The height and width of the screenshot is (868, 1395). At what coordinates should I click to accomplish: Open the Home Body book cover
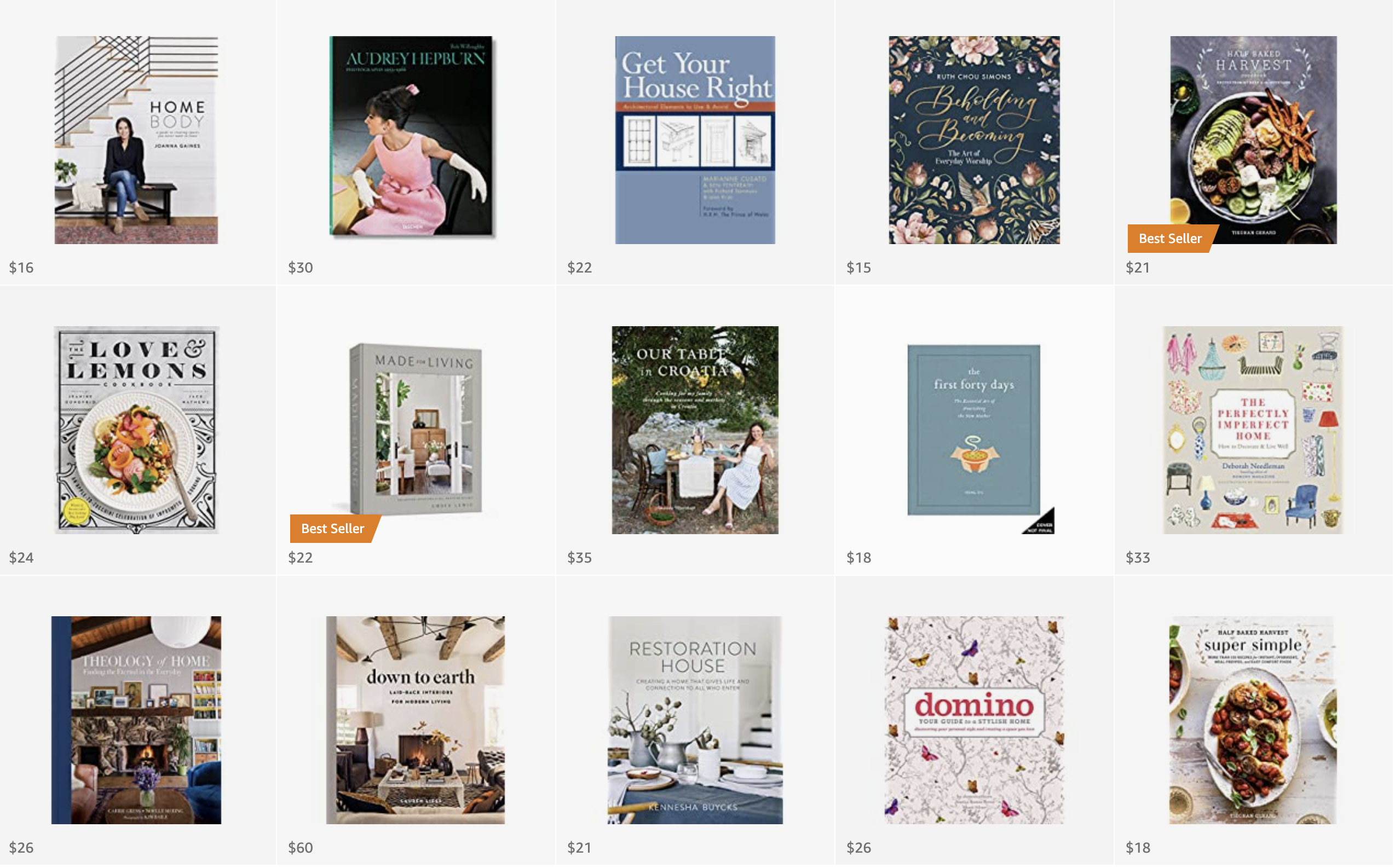pyautogui.click(x=136, y=140)
